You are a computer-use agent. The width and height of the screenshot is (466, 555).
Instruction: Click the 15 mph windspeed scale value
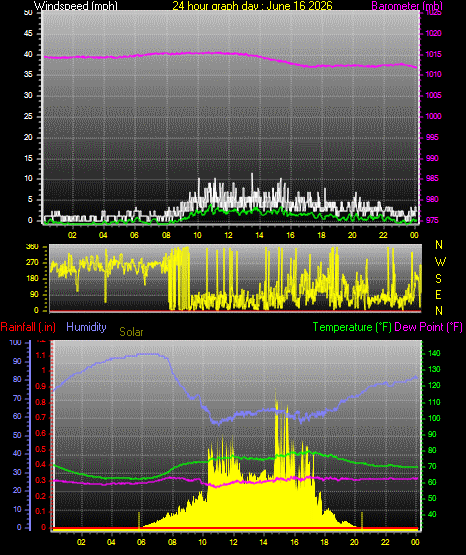28,158
